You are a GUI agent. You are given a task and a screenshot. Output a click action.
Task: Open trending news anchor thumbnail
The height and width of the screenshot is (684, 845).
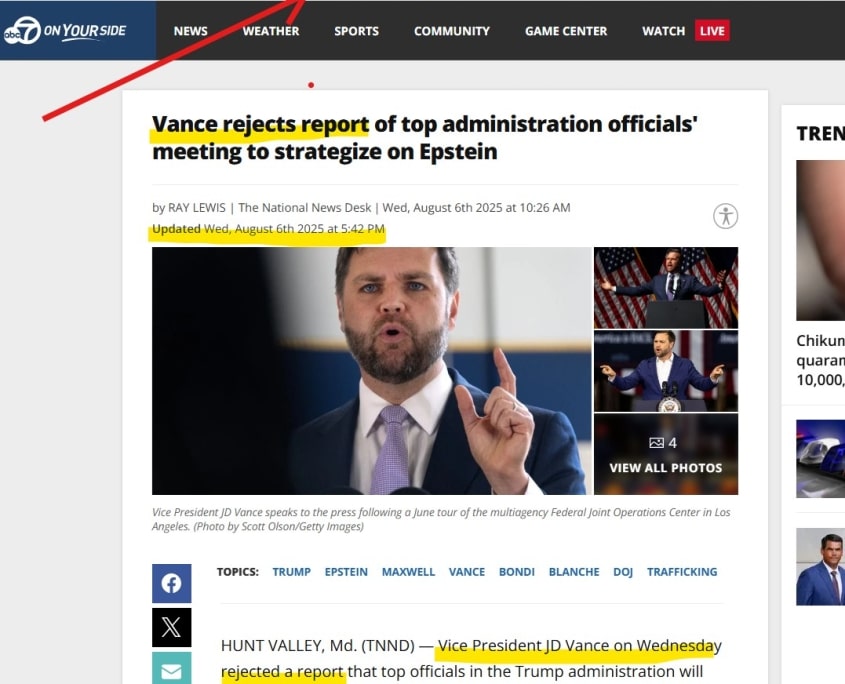coord(820,566)
